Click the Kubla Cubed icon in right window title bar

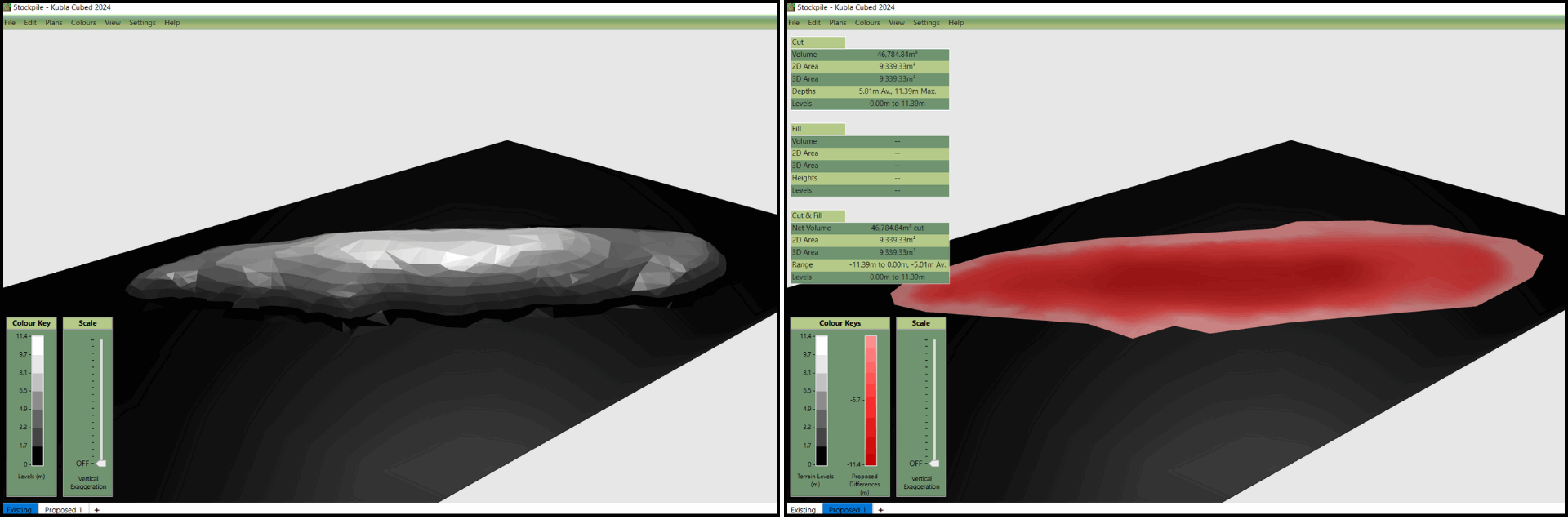(791, 7)
